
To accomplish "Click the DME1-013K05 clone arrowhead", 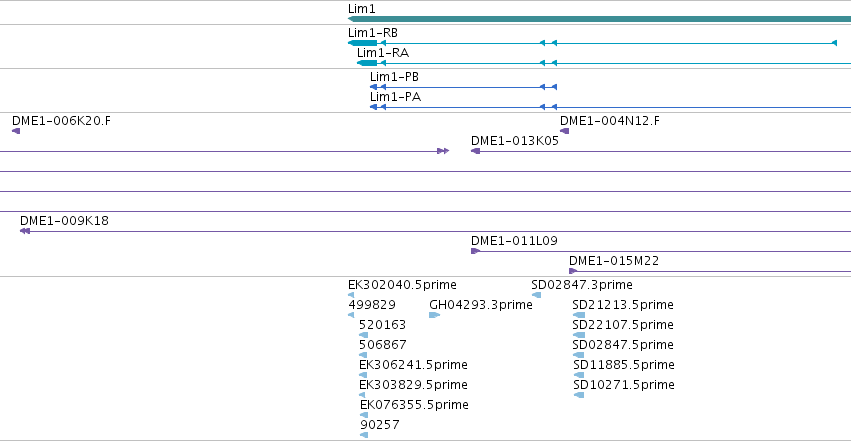I will pyautogui.click(x=475, y=151).
